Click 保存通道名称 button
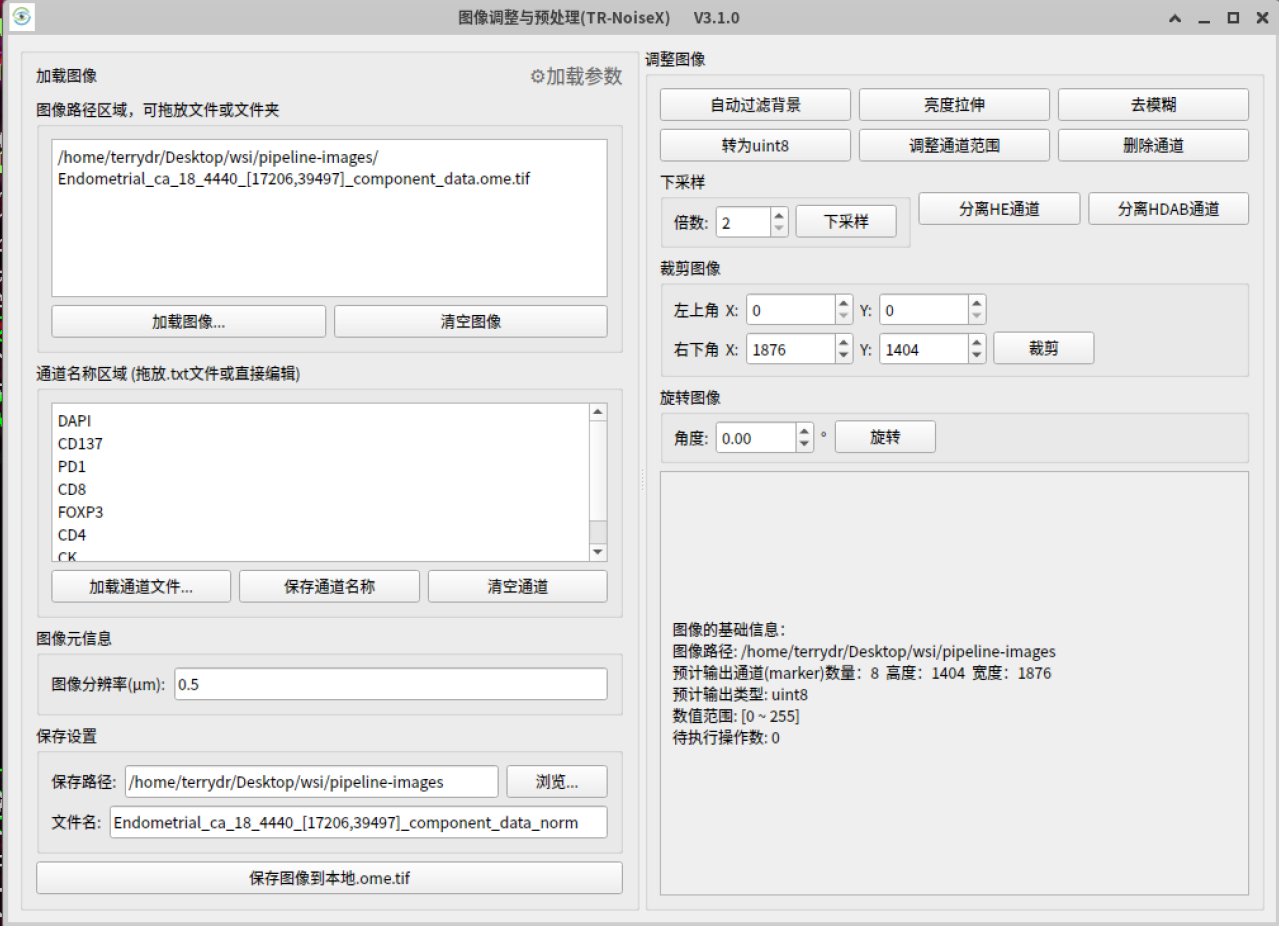1279x926 pixels. (x=330, y=587)
